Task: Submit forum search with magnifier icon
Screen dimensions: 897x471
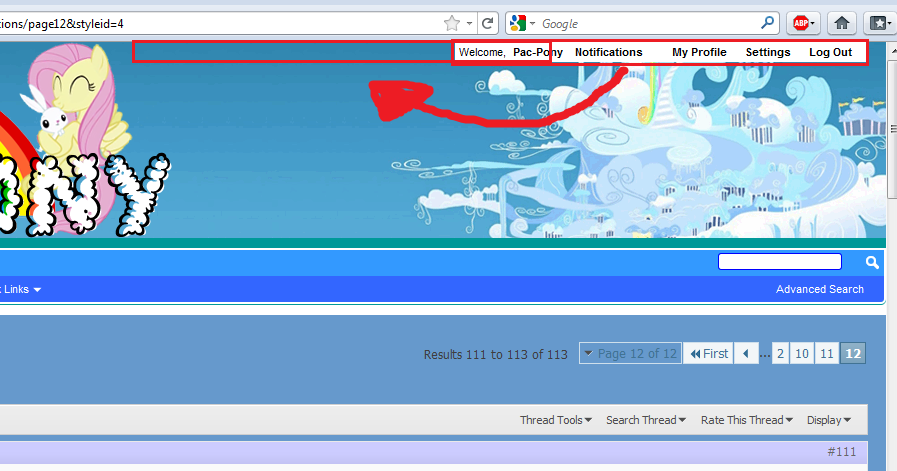Action: click(x=872, y=262)
